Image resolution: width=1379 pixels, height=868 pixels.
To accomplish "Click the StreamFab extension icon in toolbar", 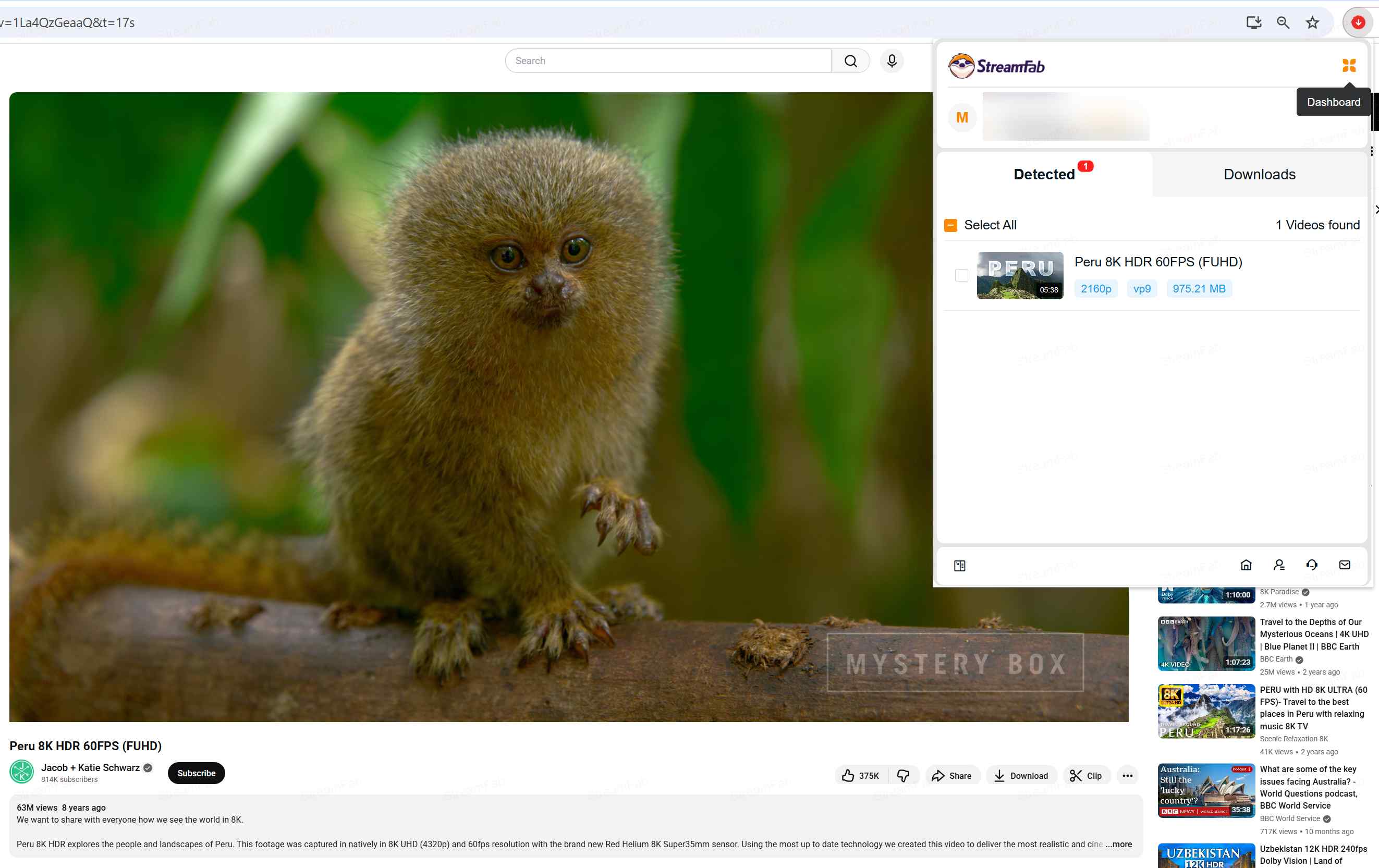I will click(1357, 23).
